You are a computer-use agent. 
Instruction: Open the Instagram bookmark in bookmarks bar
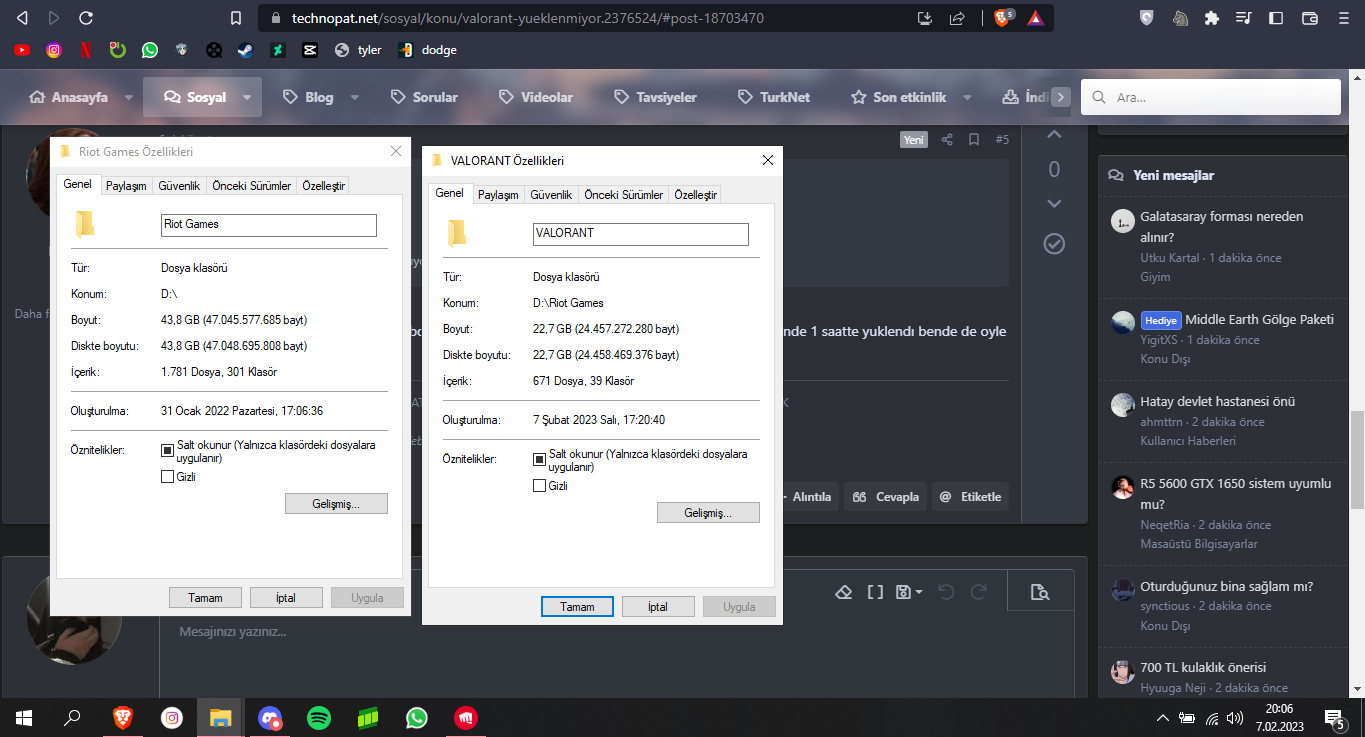coord(54,50)
